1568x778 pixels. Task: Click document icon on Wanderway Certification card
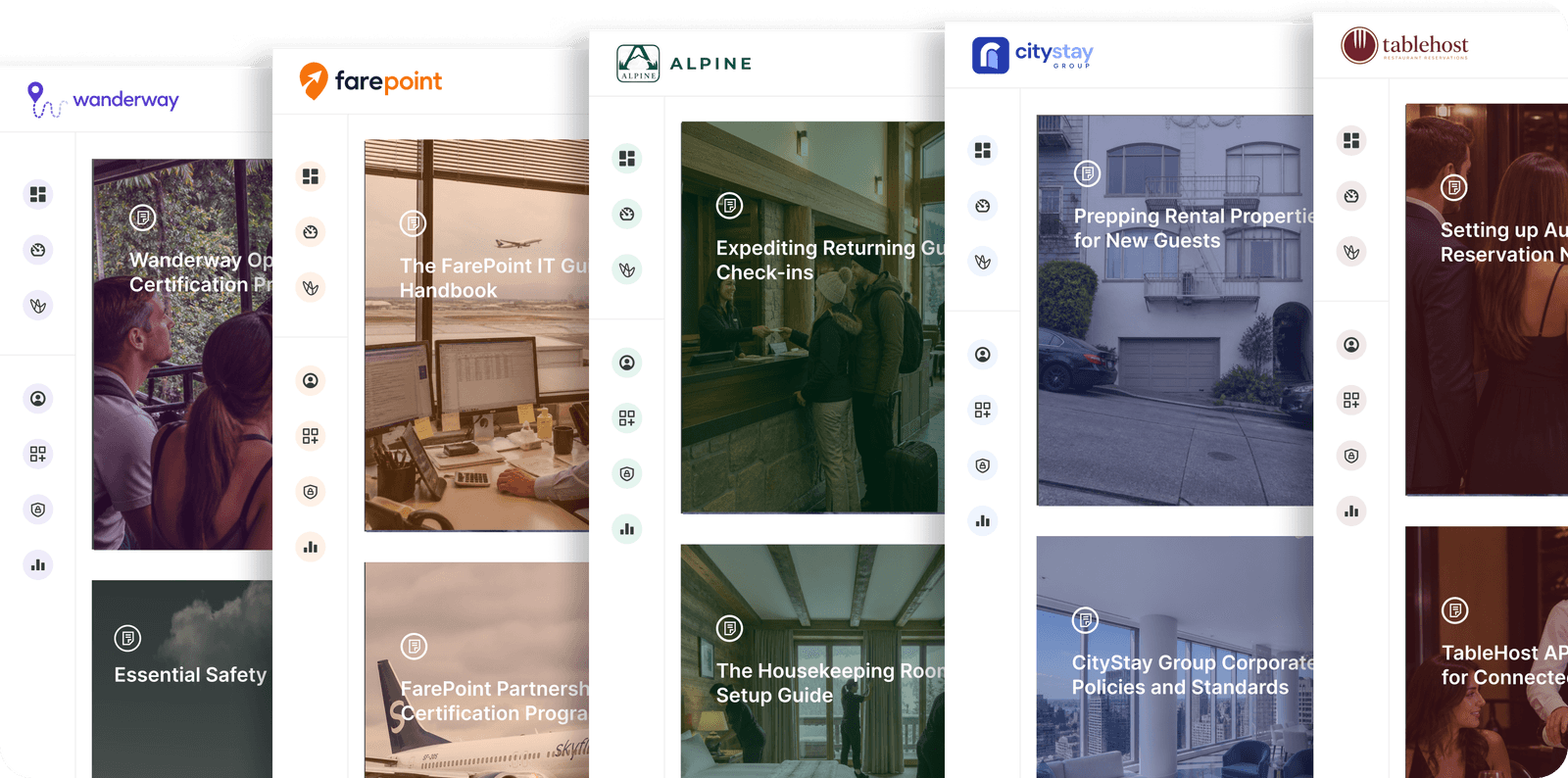click(143, 218)
